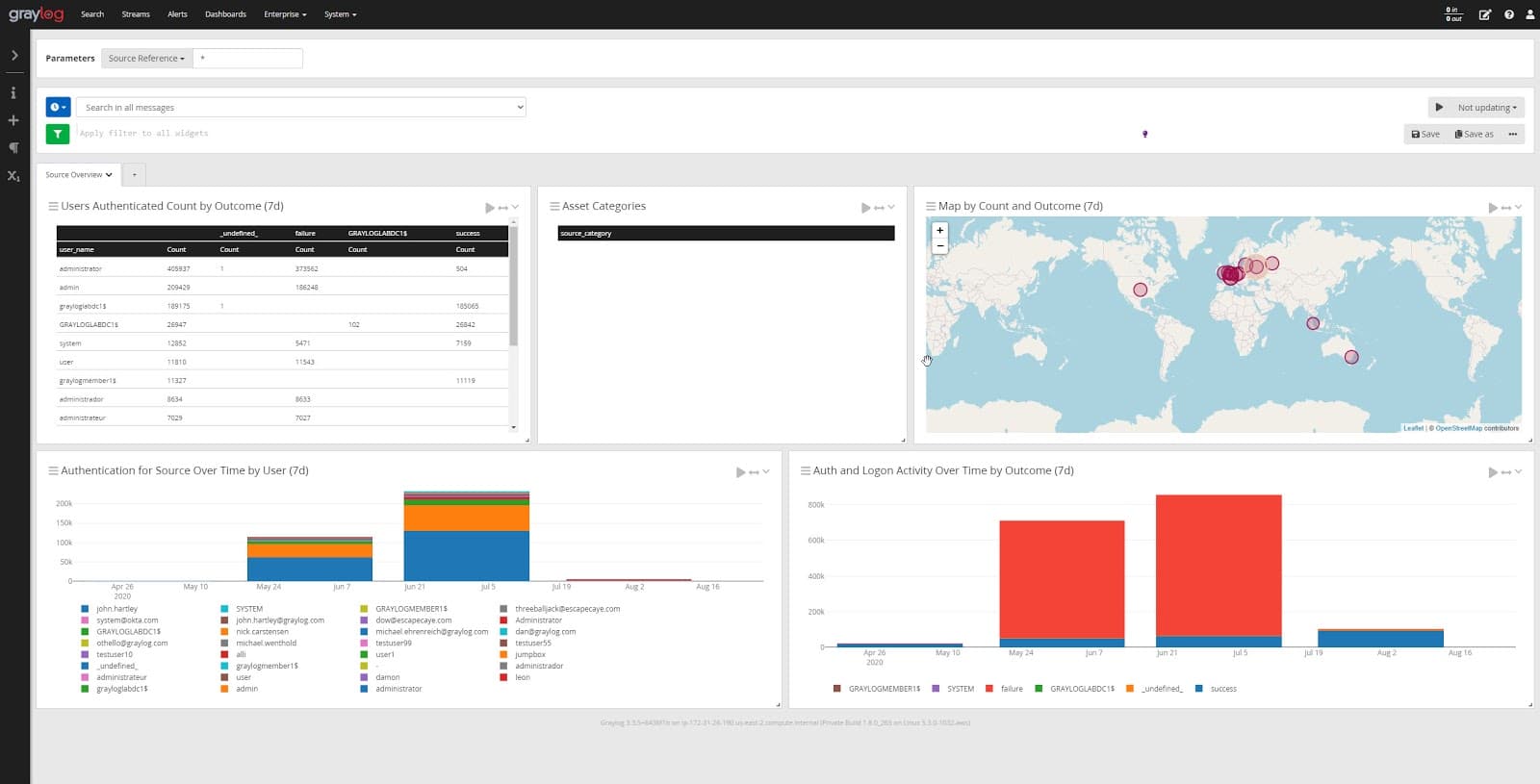The height and width of the screenshot is (784, 1540).
Task: Open the Source Reference dropdown
Action: click(x=146, y=59)
